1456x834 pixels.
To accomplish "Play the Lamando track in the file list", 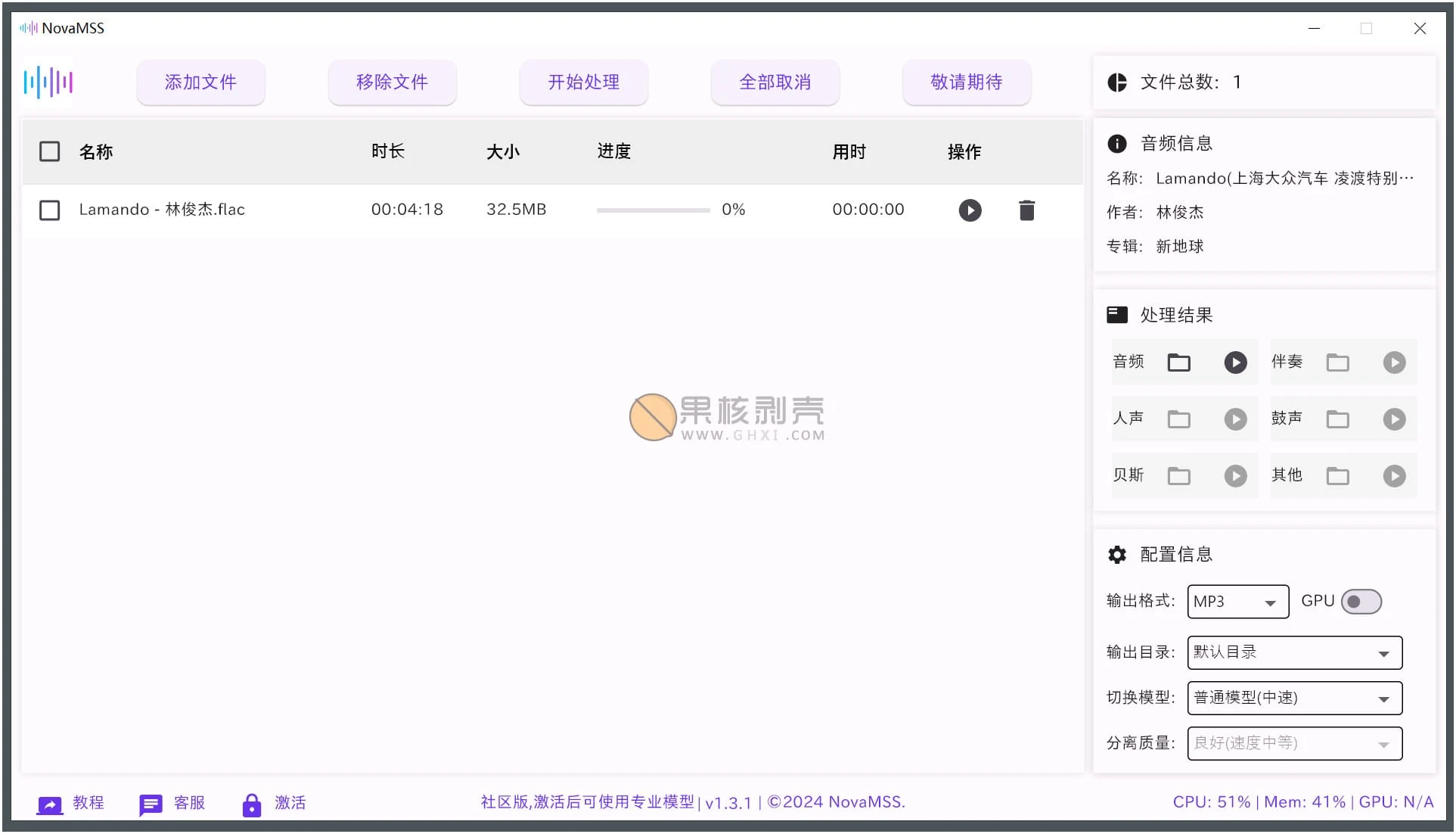I will pyautogui.click(x=970, y=210).
